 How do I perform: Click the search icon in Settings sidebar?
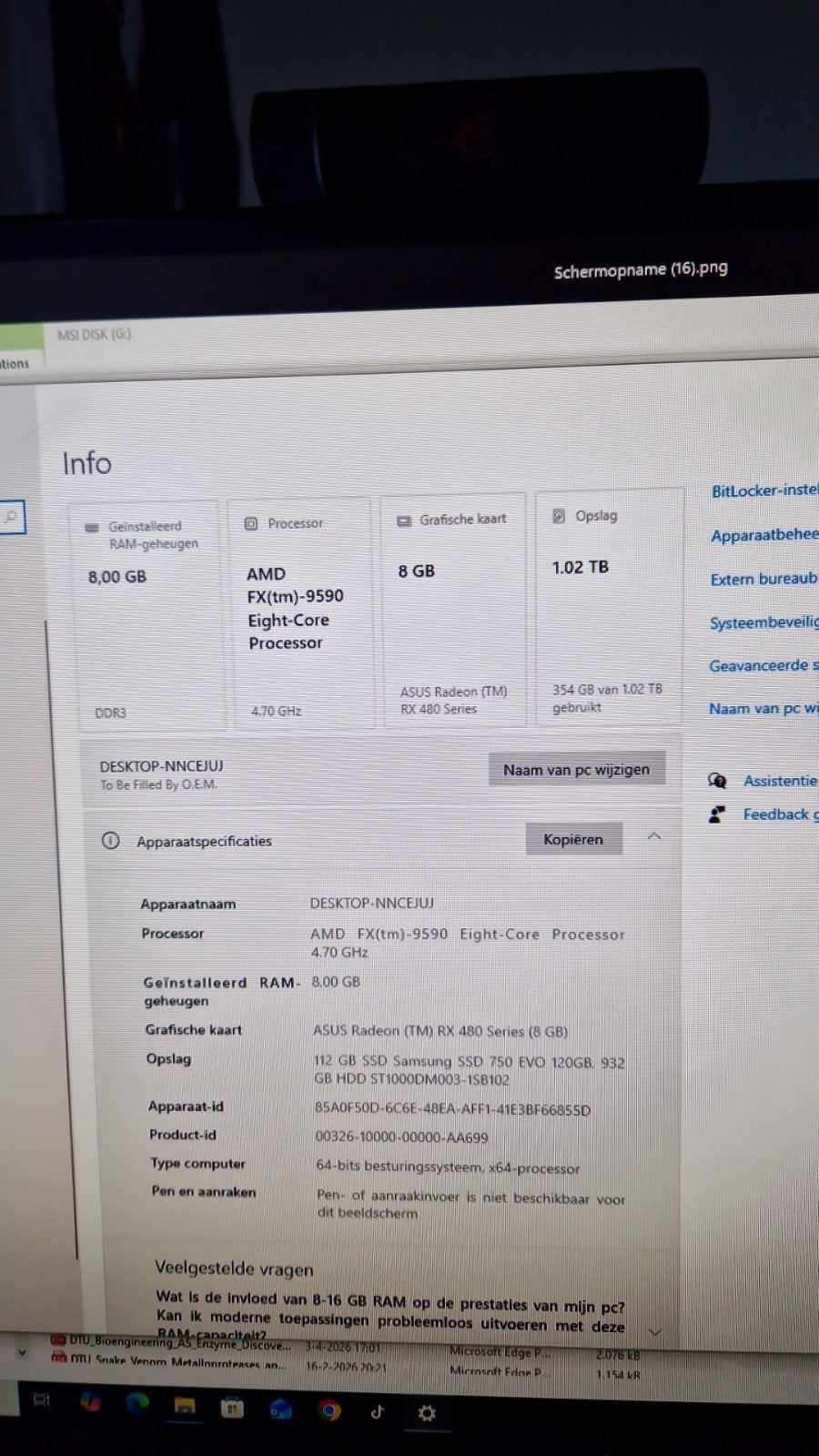pyautogui.click(x=11, y=517)
